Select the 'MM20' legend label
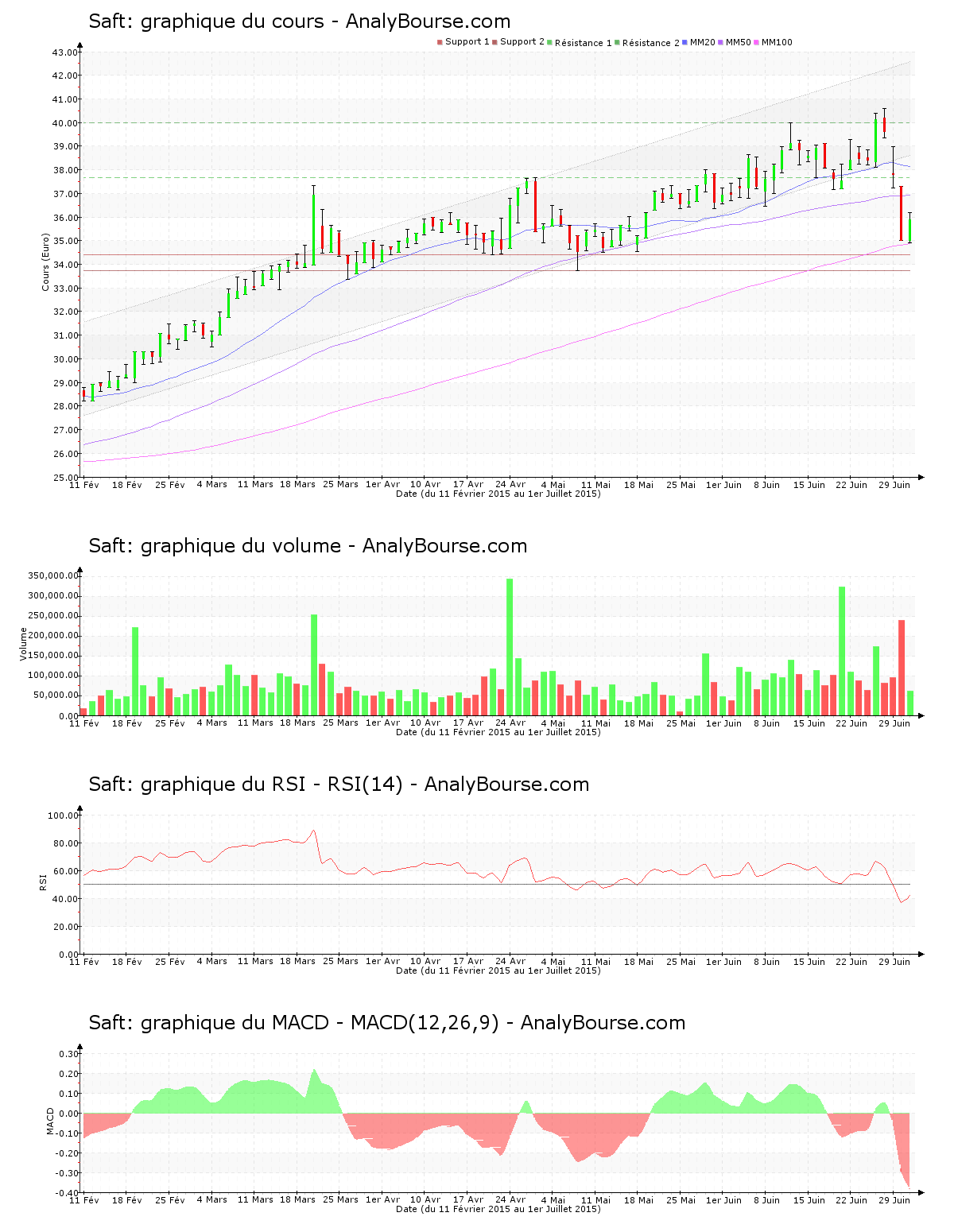This screenshot has width=954, height=1232. (x=702, y=42)
